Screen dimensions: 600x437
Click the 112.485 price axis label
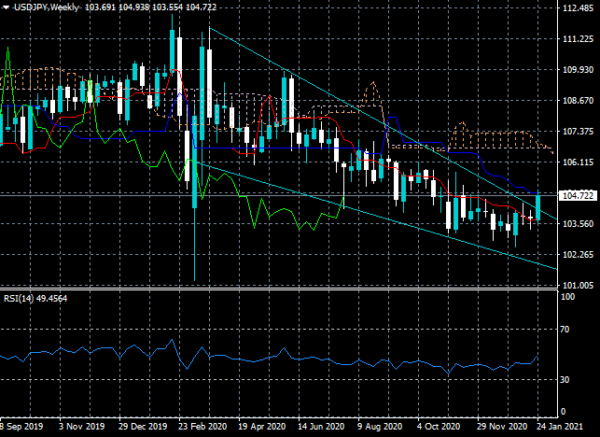point(578,8)
